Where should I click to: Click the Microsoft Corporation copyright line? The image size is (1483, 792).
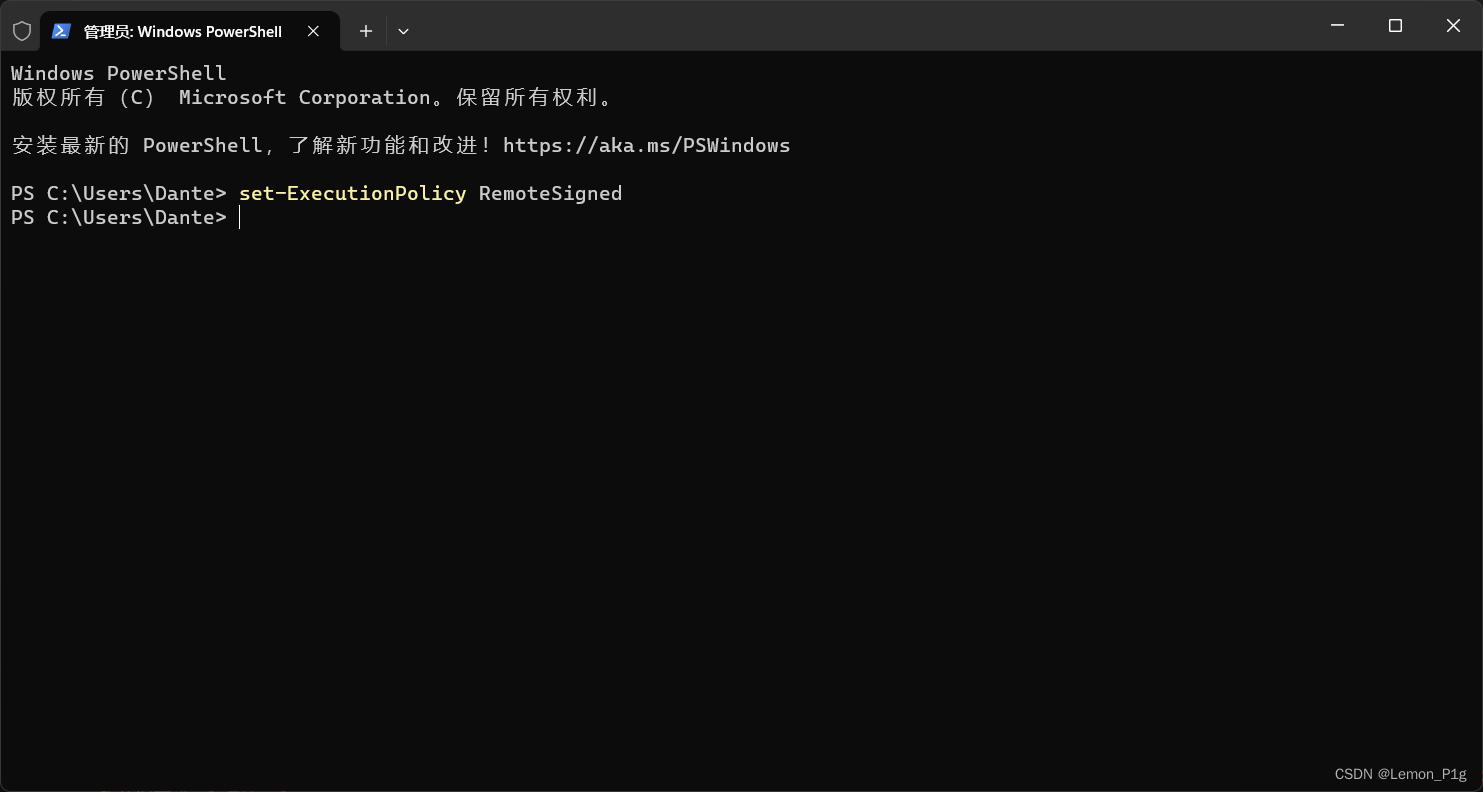(x=312, y=97)
